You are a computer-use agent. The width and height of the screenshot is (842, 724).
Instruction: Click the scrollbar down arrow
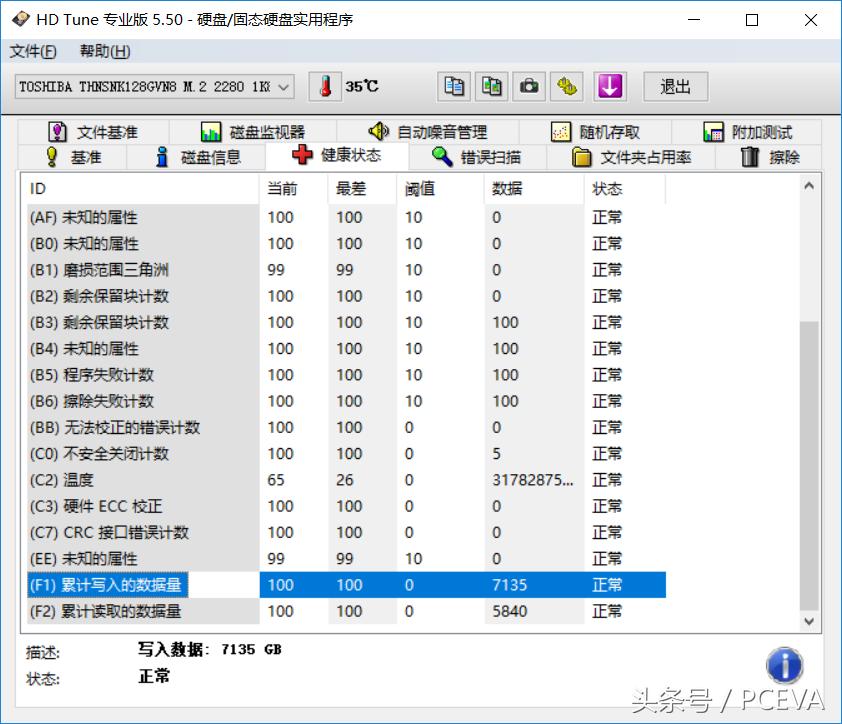(808, 620)
